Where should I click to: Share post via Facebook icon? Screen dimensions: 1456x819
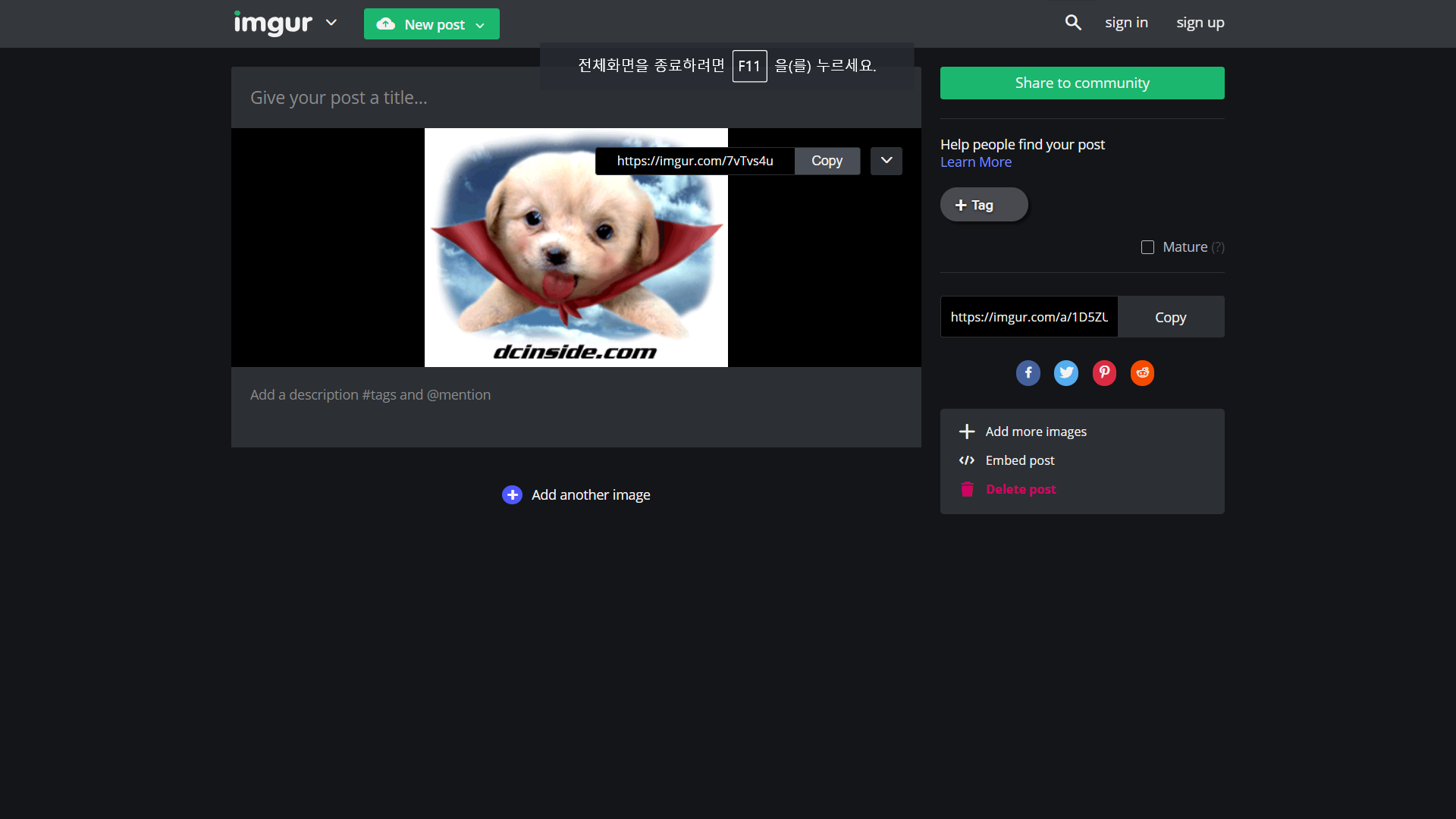coord(1028,372)
